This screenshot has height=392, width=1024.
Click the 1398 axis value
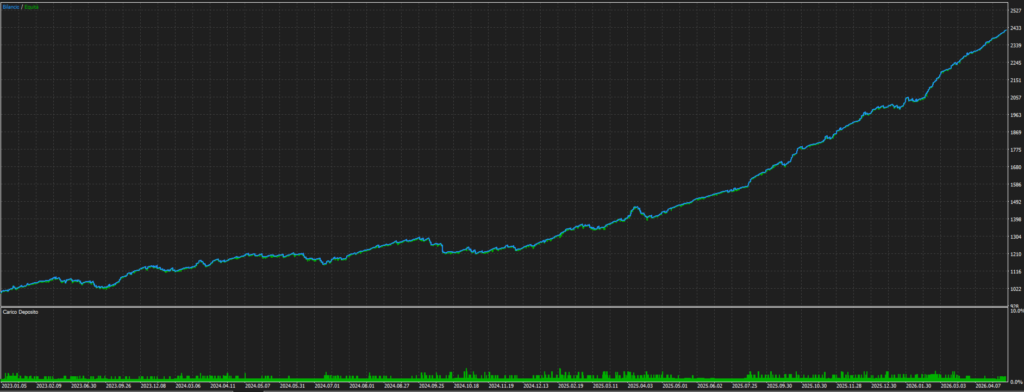click(1016, 220)
